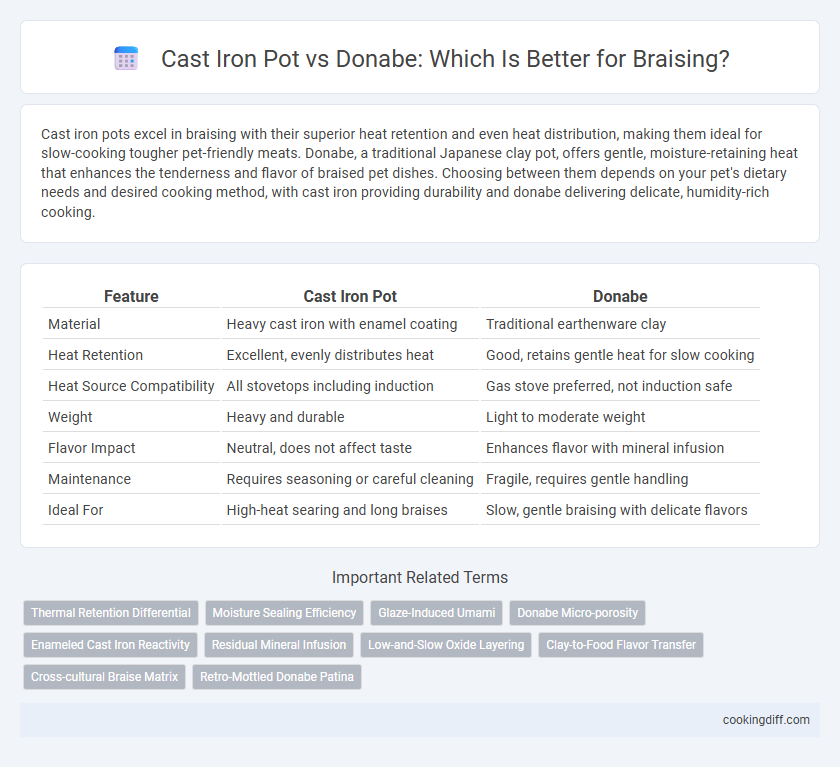The width and height of the screenshot is (840, 767).
Task: Click the Cross-cultural Braise Matrix tag
Action: tap(104, 677)
